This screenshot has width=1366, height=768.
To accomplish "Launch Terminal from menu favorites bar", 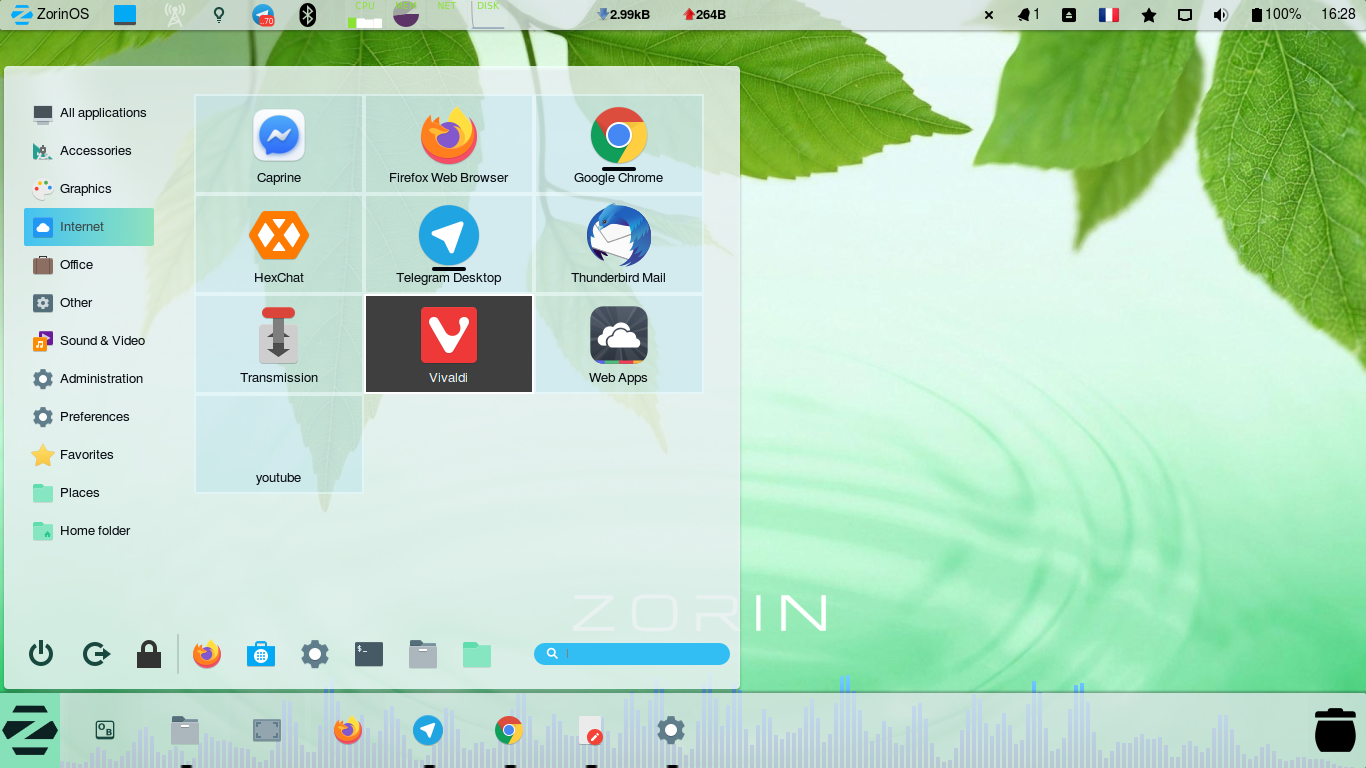I will (369, 654).
